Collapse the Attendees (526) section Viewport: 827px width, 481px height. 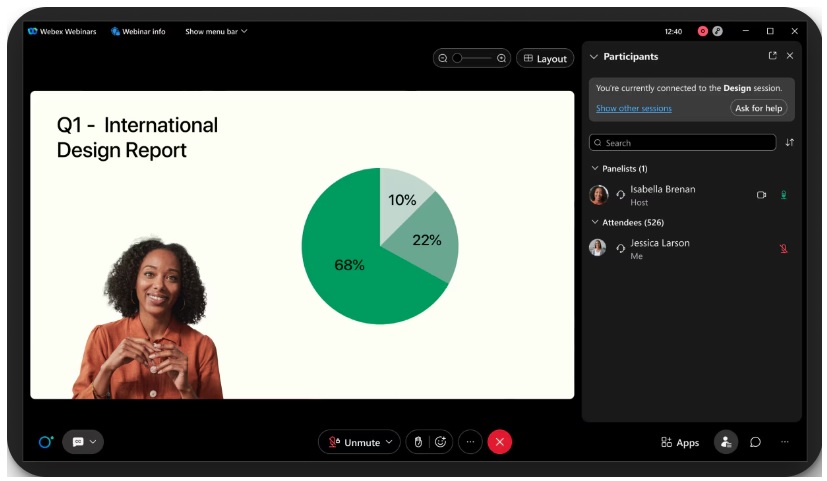(595, 222)
